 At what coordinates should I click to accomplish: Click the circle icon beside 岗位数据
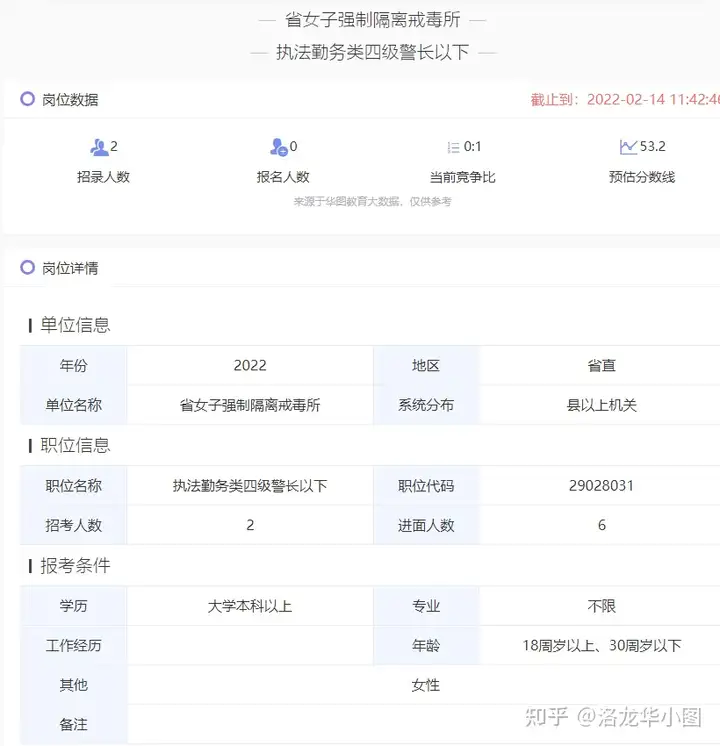click(28, 99)
